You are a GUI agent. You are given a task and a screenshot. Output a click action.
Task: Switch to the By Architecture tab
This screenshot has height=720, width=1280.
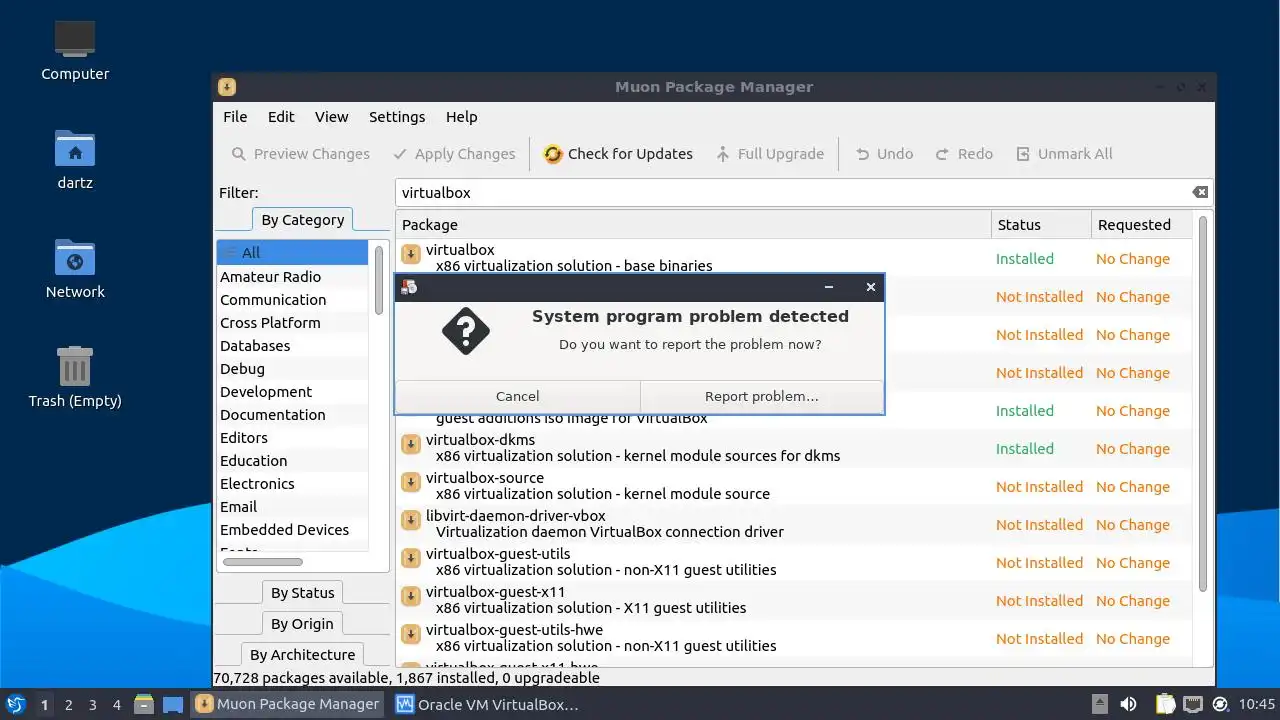[x=302, y=655]
